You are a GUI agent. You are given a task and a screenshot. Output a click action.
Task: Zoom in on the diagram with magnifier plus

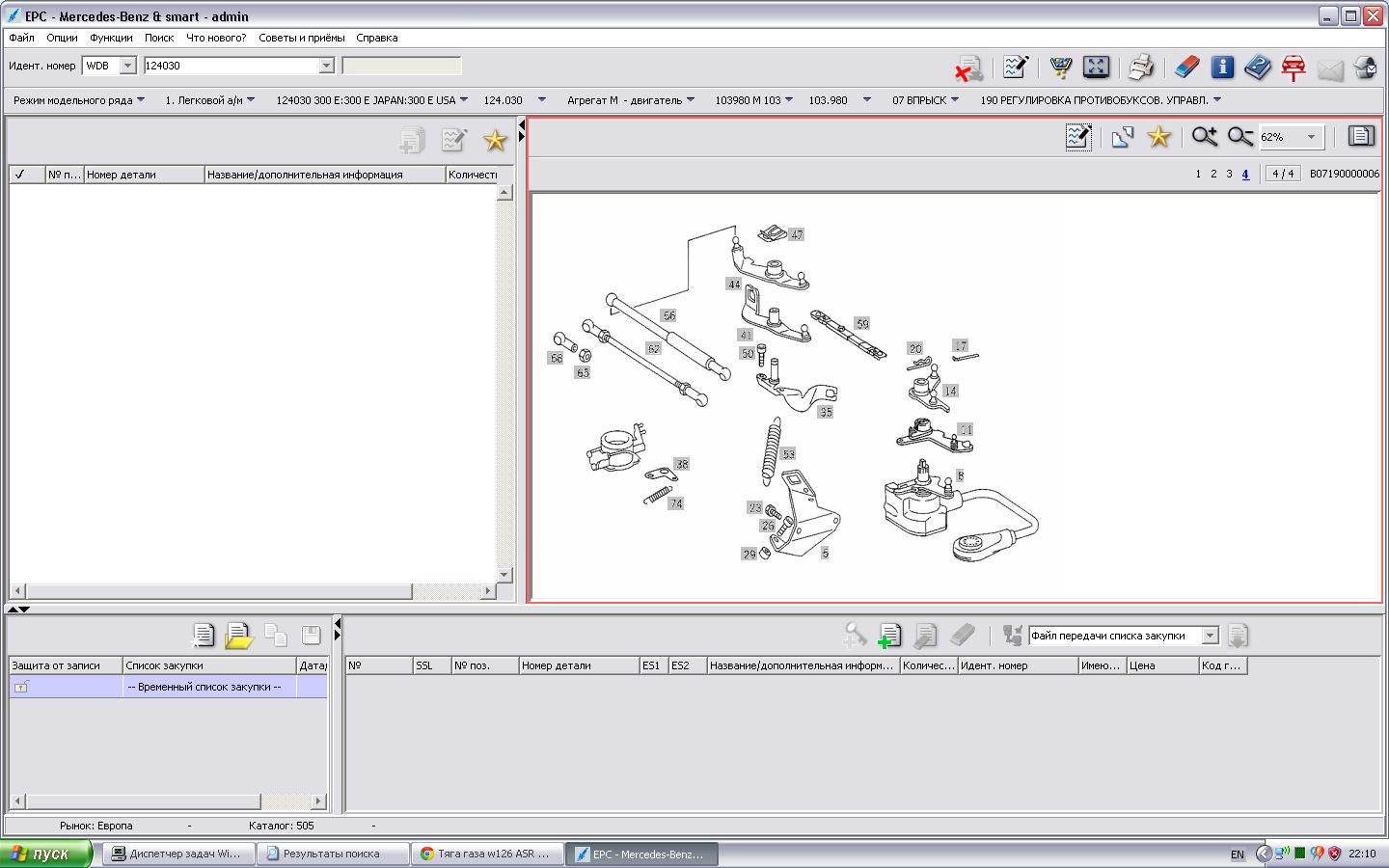click(1204, 137)
